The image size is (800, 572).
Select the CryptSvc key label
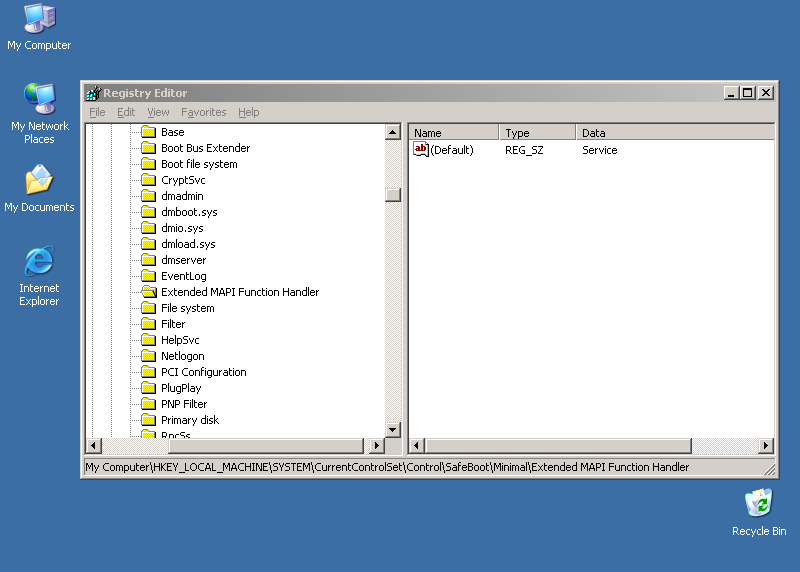(183, 180)
